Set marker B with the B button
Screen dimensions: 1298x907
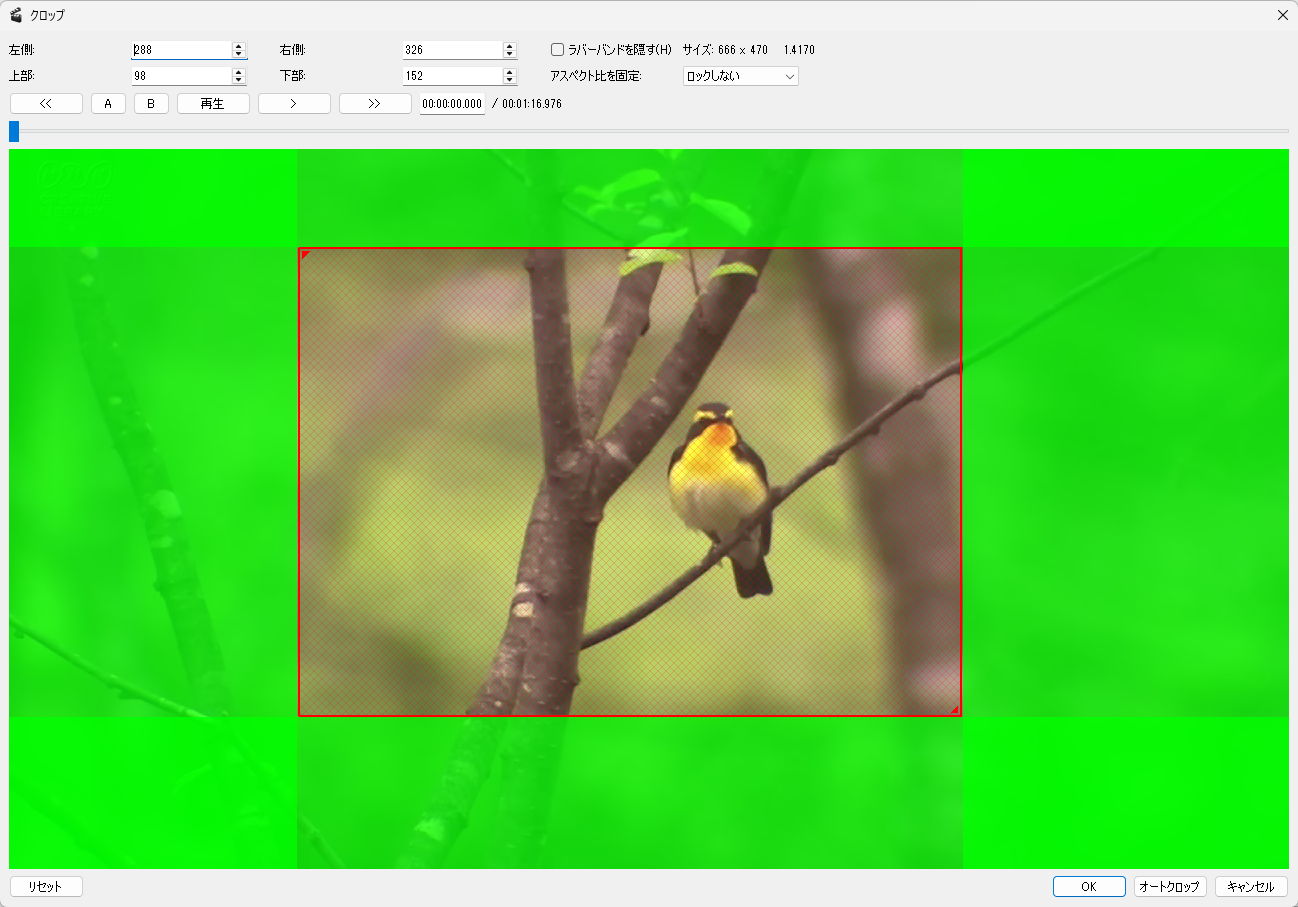coord(151,103)
